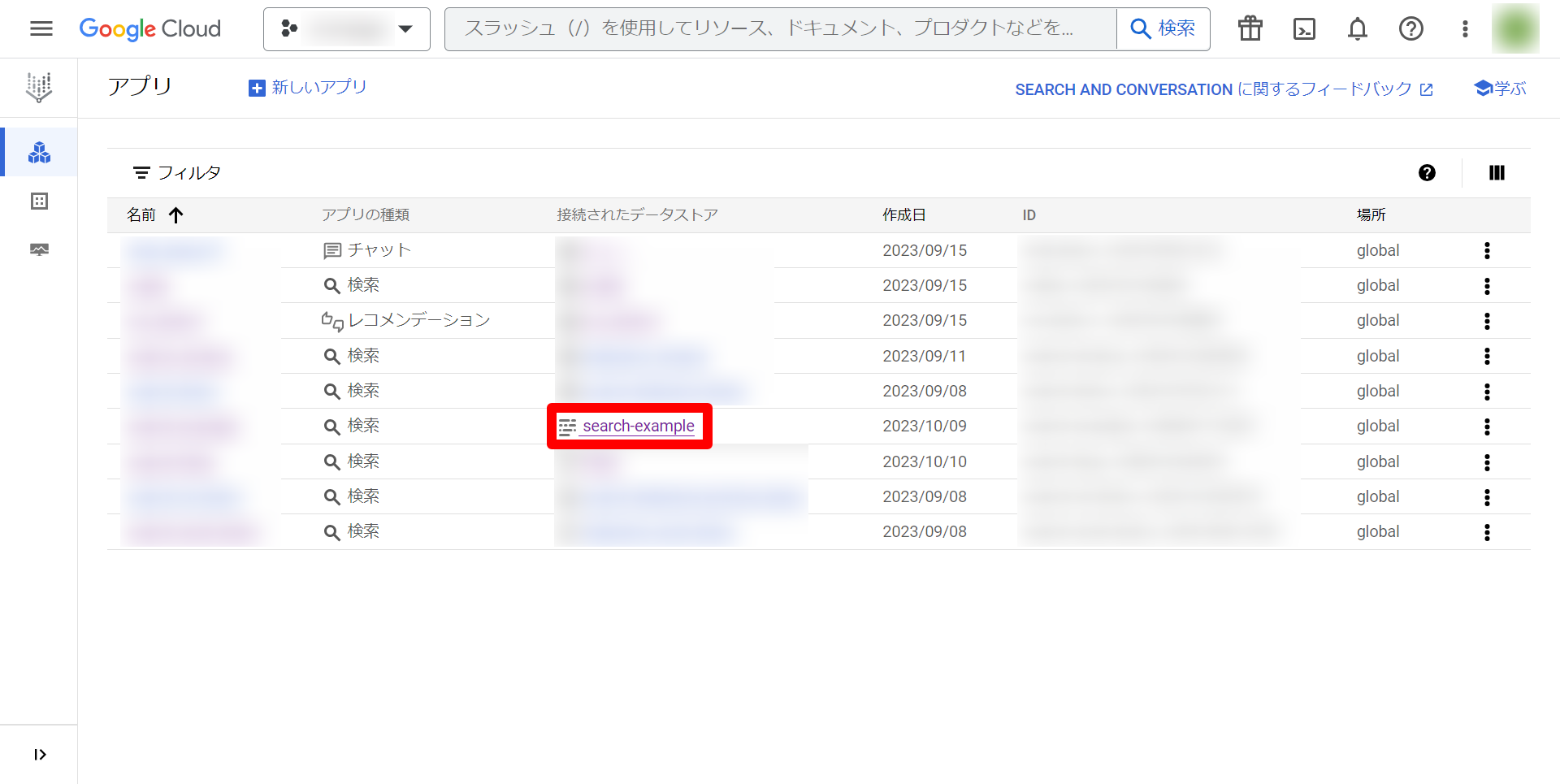Open the help question mark menu in header
The height and width of the screenshot is (784, 1560).
(x=1410, y=29)
